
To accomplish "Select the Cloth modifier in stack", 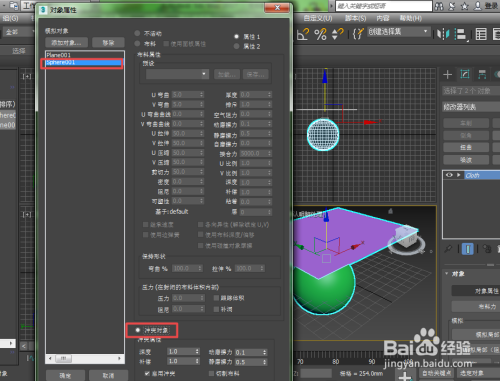I will (482, 175).
